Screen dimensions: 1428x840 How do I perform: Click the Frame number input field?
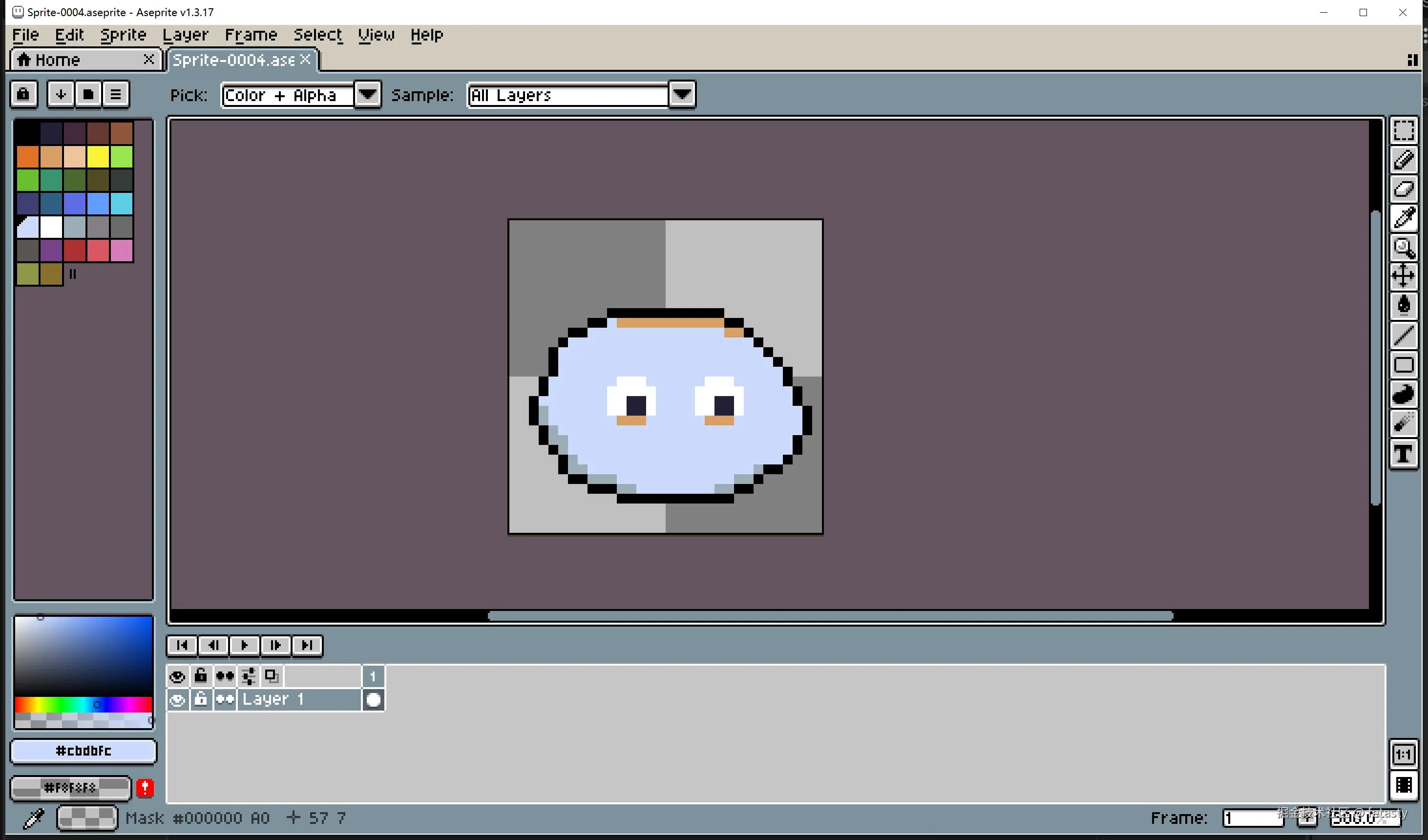(x=1251, y=818)
